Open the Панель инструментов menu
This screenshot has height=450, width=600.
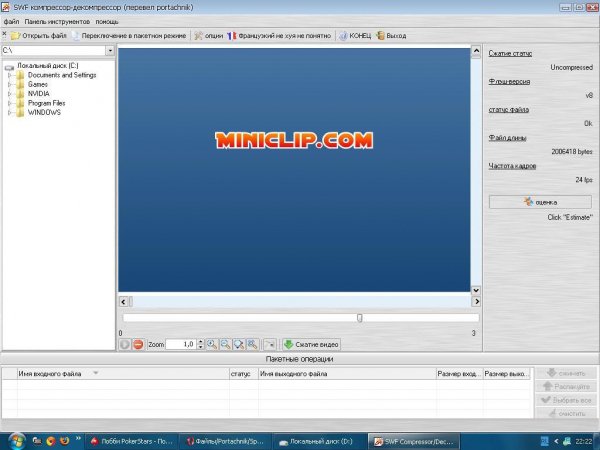(x=57, y=22)
